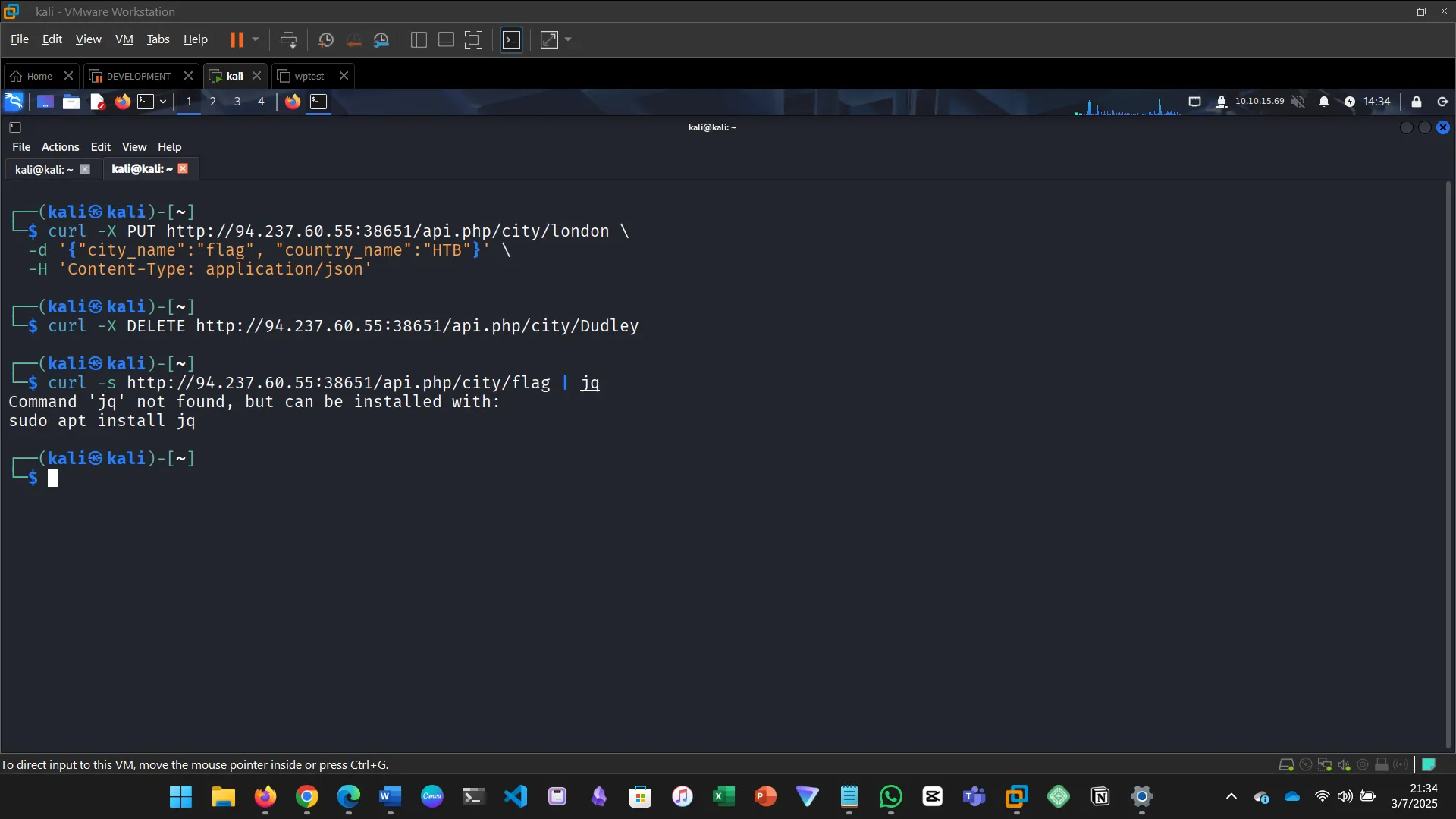Click the Kali notifications bell icon
Image resolution: width=1456 pixels, height=819 pixels.
coord(1324,102)
